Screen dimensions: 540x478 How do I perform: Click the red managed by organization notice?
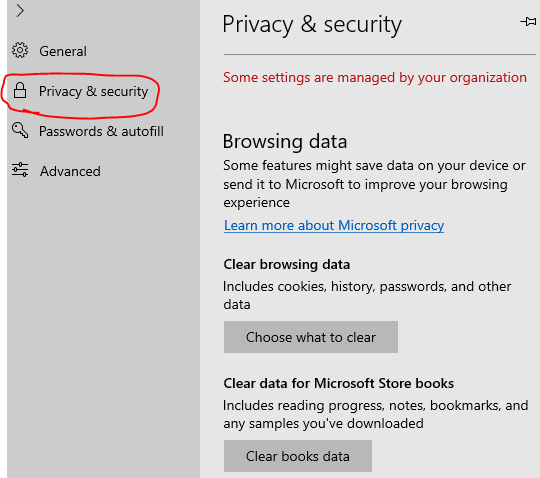(375, 77)
